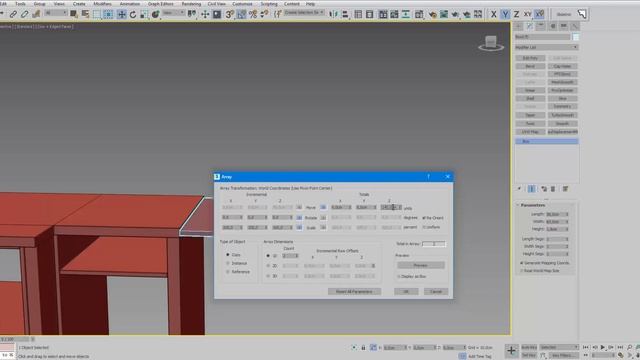
Task: Click Rotate incremental arrow in Array
Action: click(299, 218)
